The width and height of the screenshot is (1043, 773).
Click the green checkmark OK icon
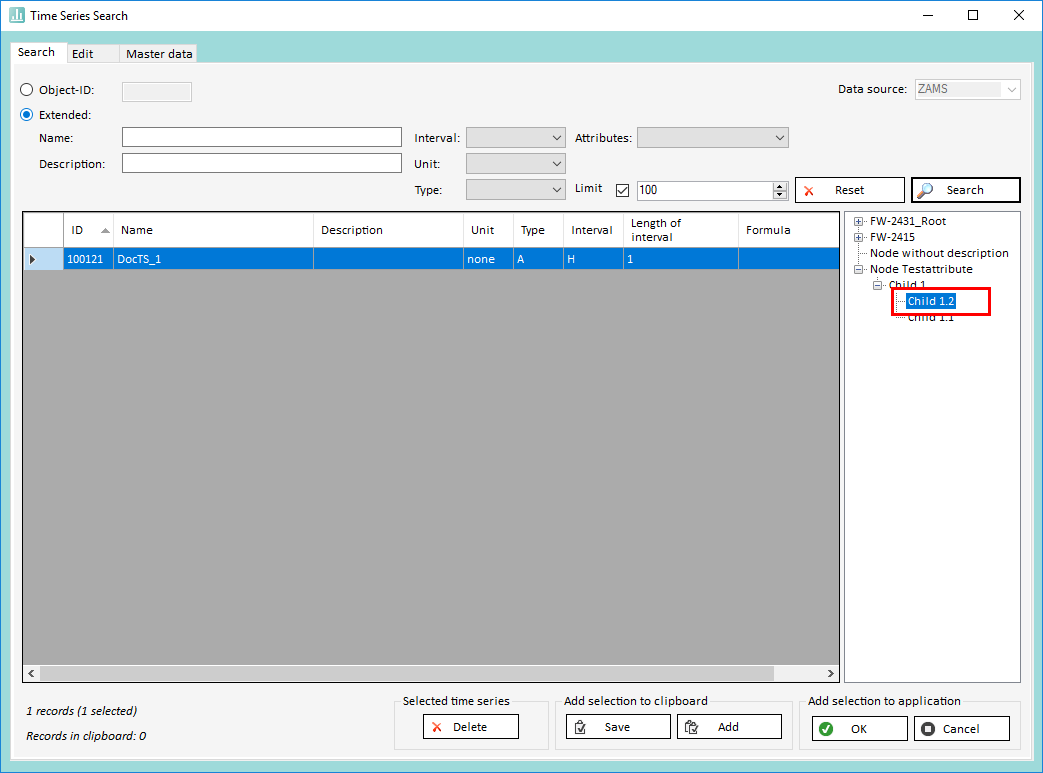[826, 729]
